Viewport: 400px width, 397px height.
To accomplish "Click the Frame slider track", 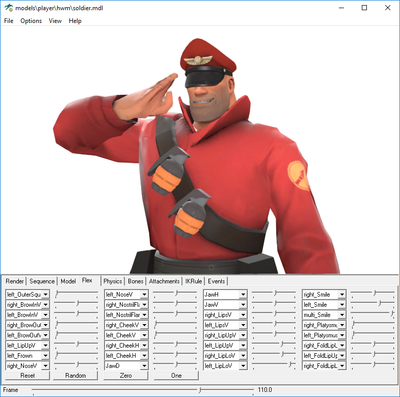I will (x=143, y=390).
